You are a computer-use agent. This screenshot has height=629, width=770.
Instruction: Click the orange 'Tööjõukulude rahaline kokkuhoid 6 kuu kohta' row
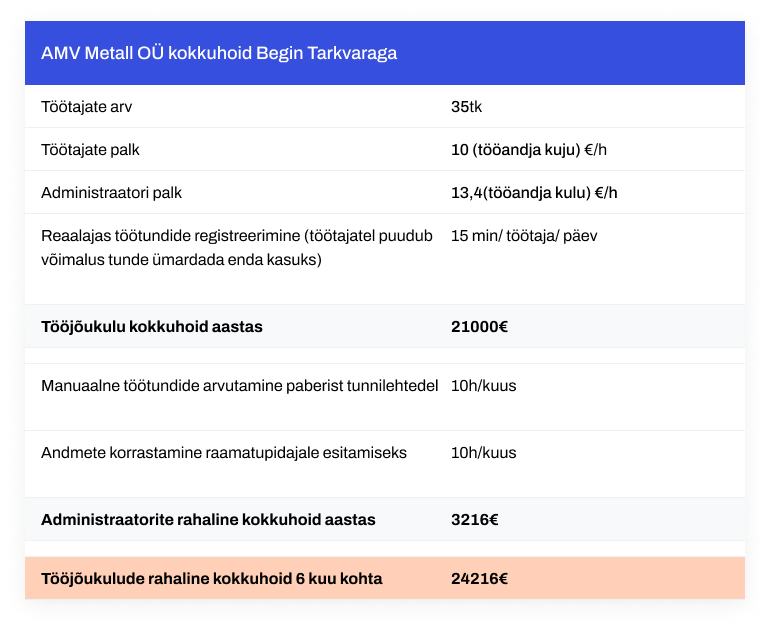385,578
